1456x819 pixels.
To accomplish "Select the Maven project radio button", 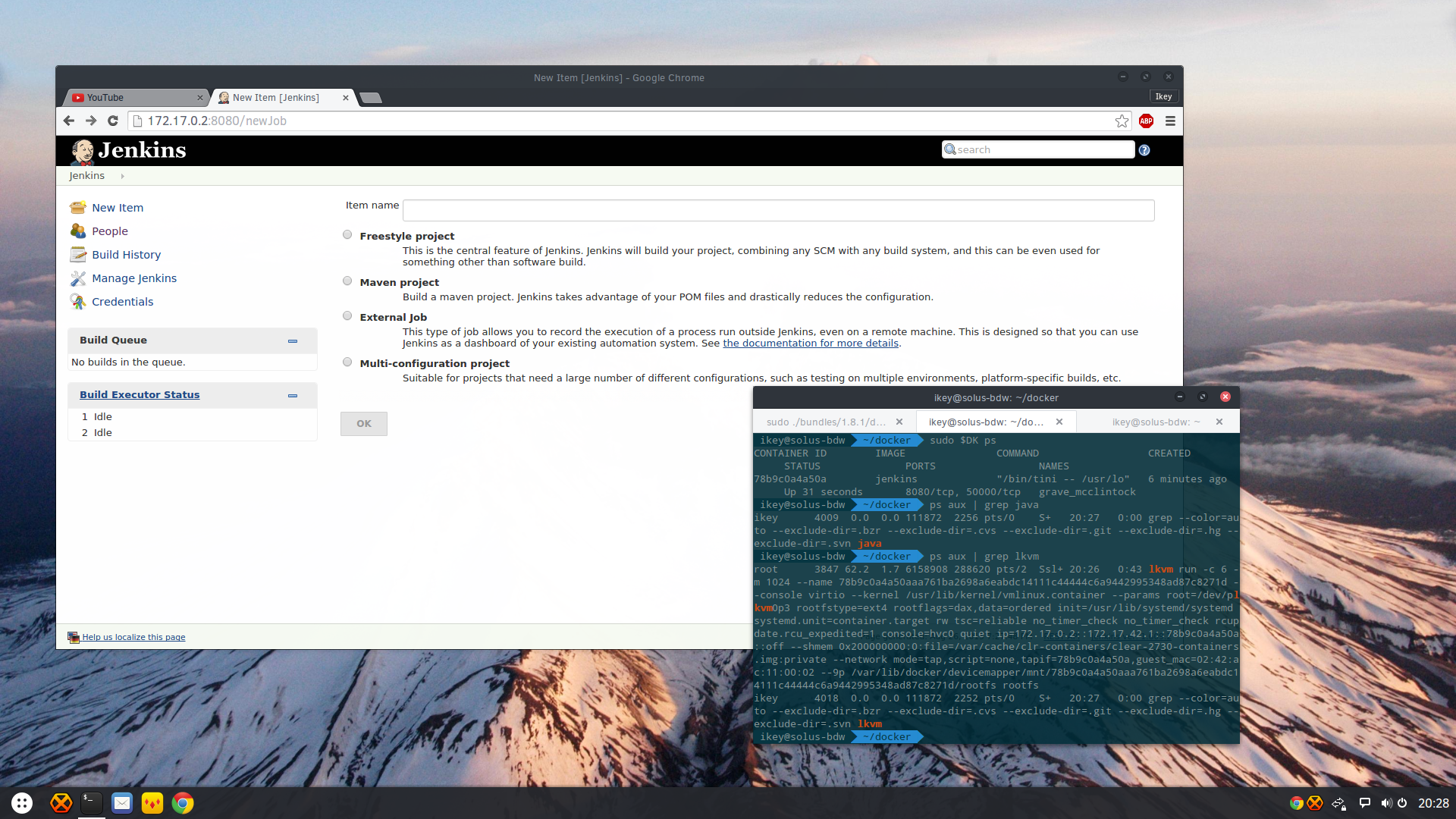I will coord(347,281).
